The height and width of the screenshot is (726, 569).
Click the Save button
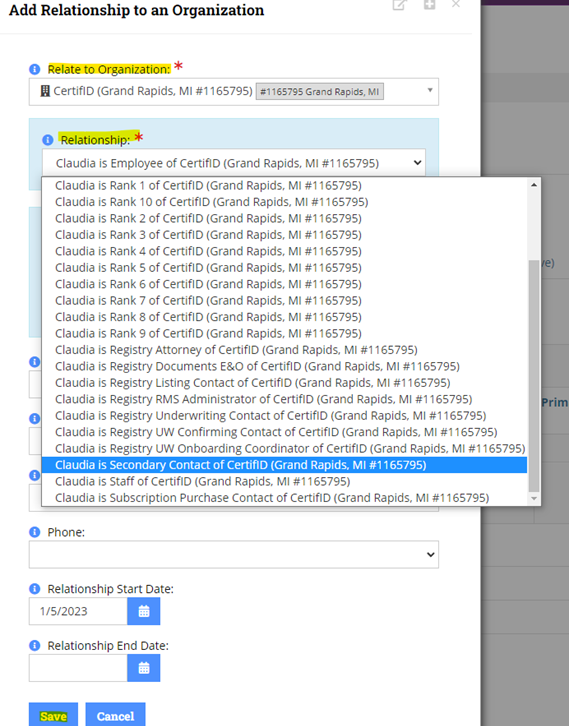pos(53,716)
